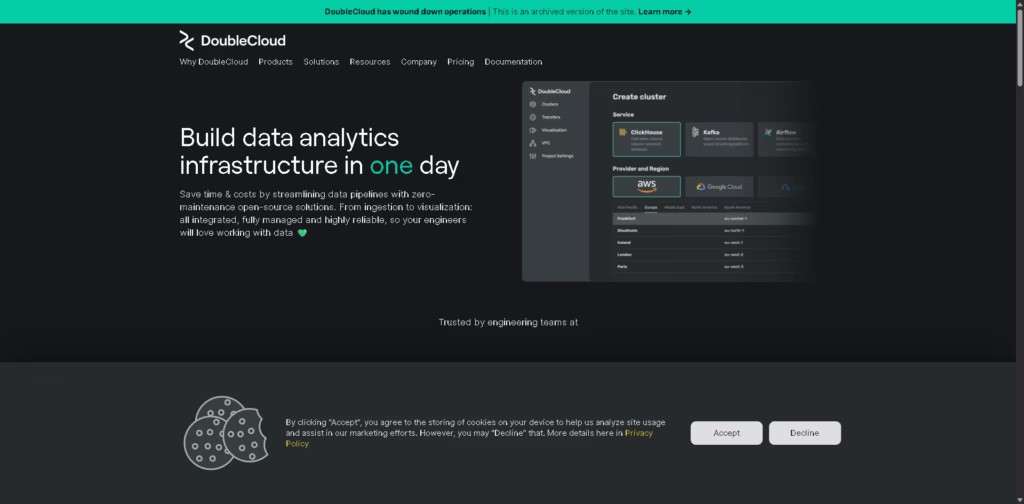Image resolution: width=1024 pixels, height=504 pixels.
Task: Choose the Google Cloud provider card
Action: [719, 186]
